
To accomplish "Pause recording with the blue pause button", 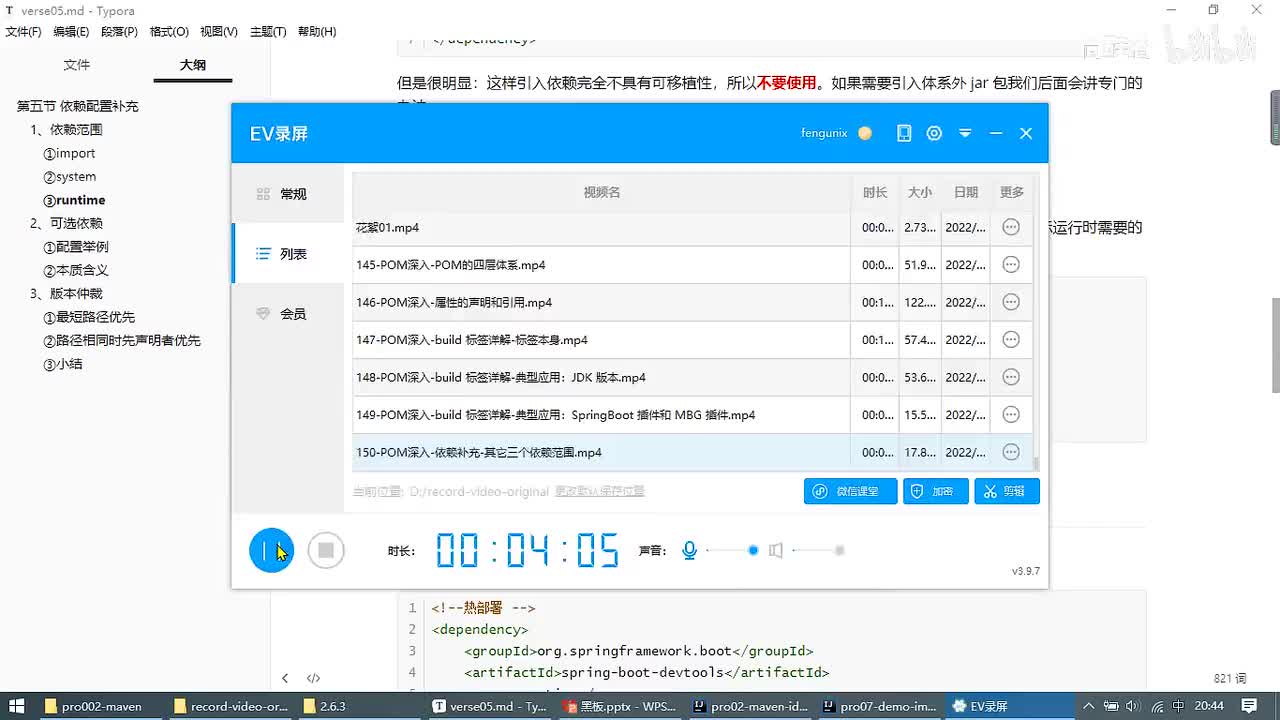I will point(271,550).
